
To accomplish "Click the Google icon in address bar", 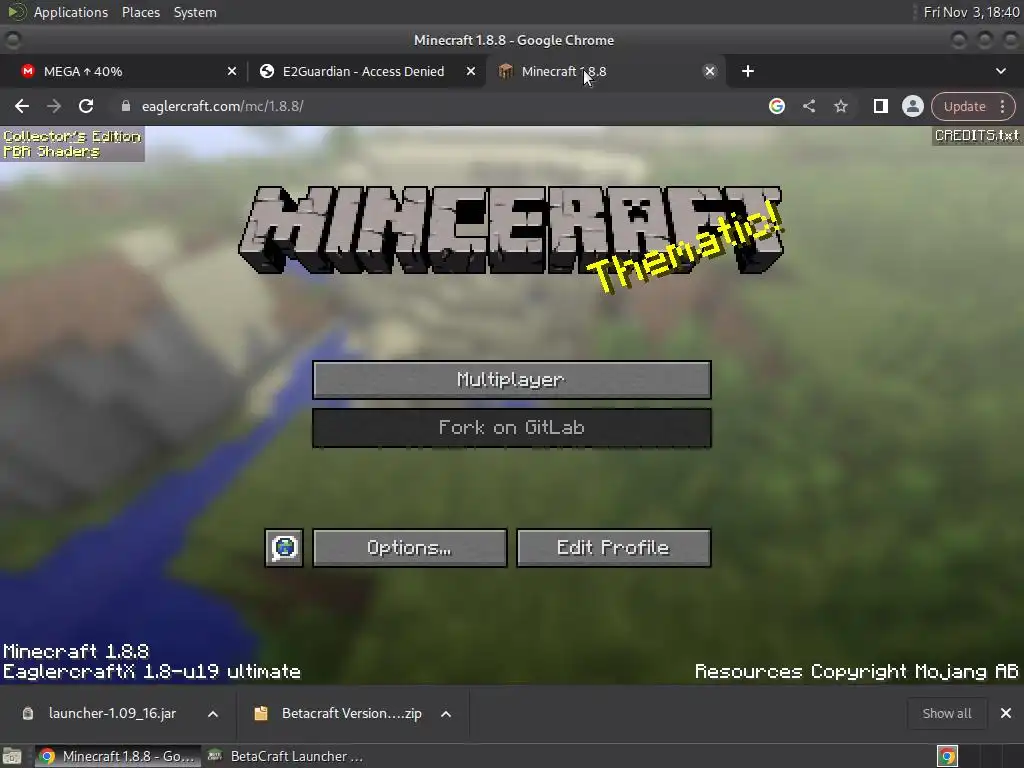I will coord(776,106).
